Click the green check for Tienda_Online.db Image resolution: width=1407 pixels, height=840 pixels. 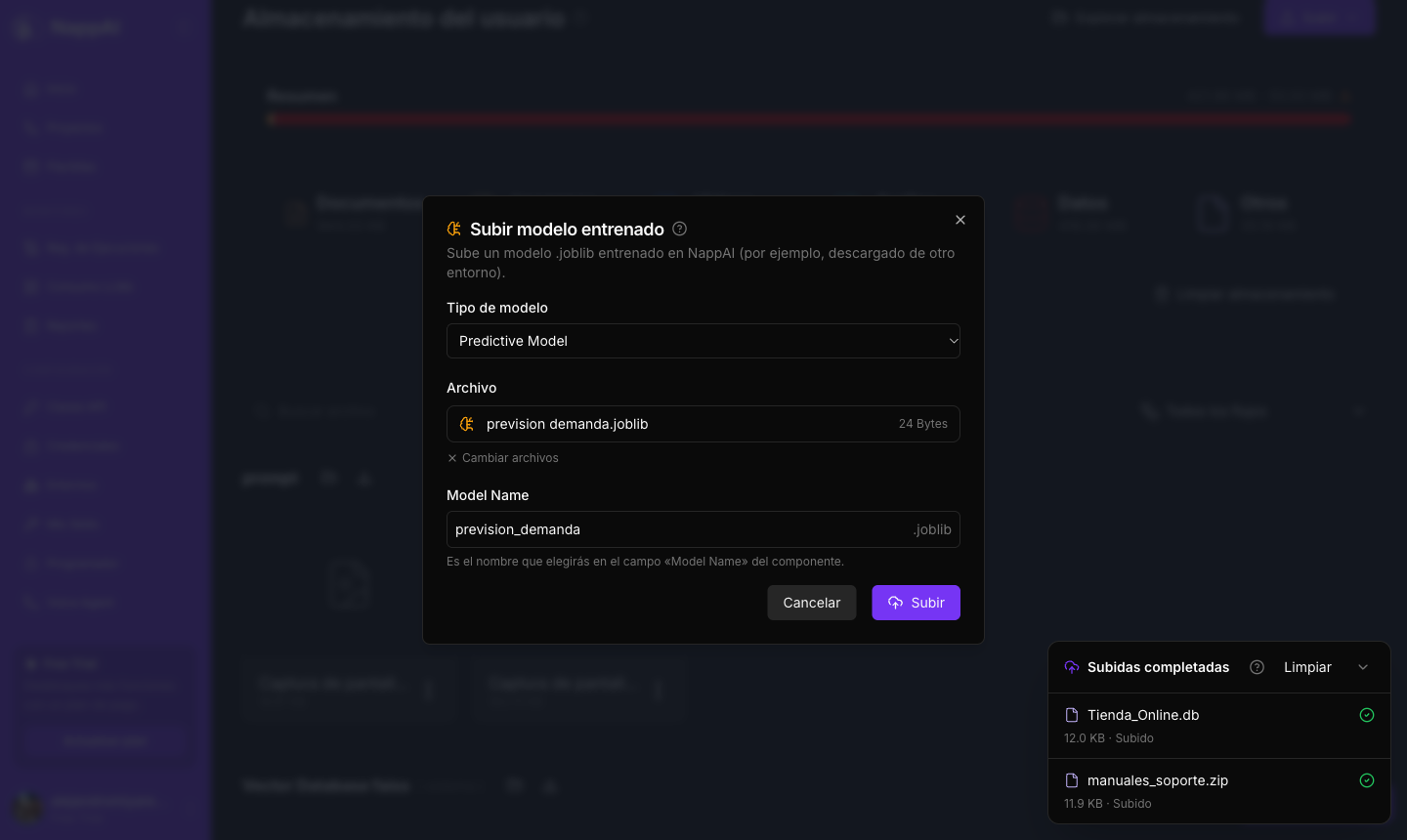click(x=1367, y=715)
